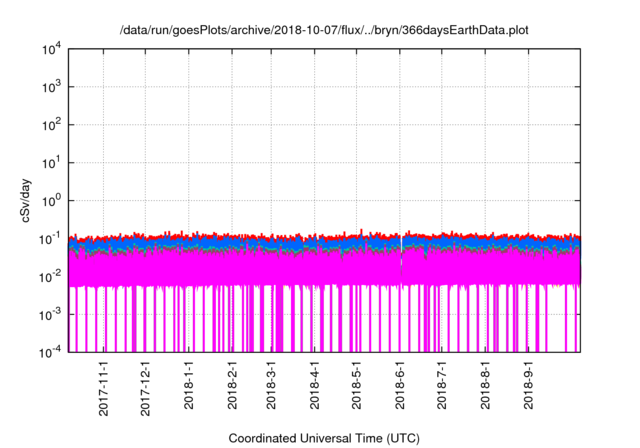Click the 2018-5-1 date label
Viewport: 640px width, 448px height.
point(356,385)
